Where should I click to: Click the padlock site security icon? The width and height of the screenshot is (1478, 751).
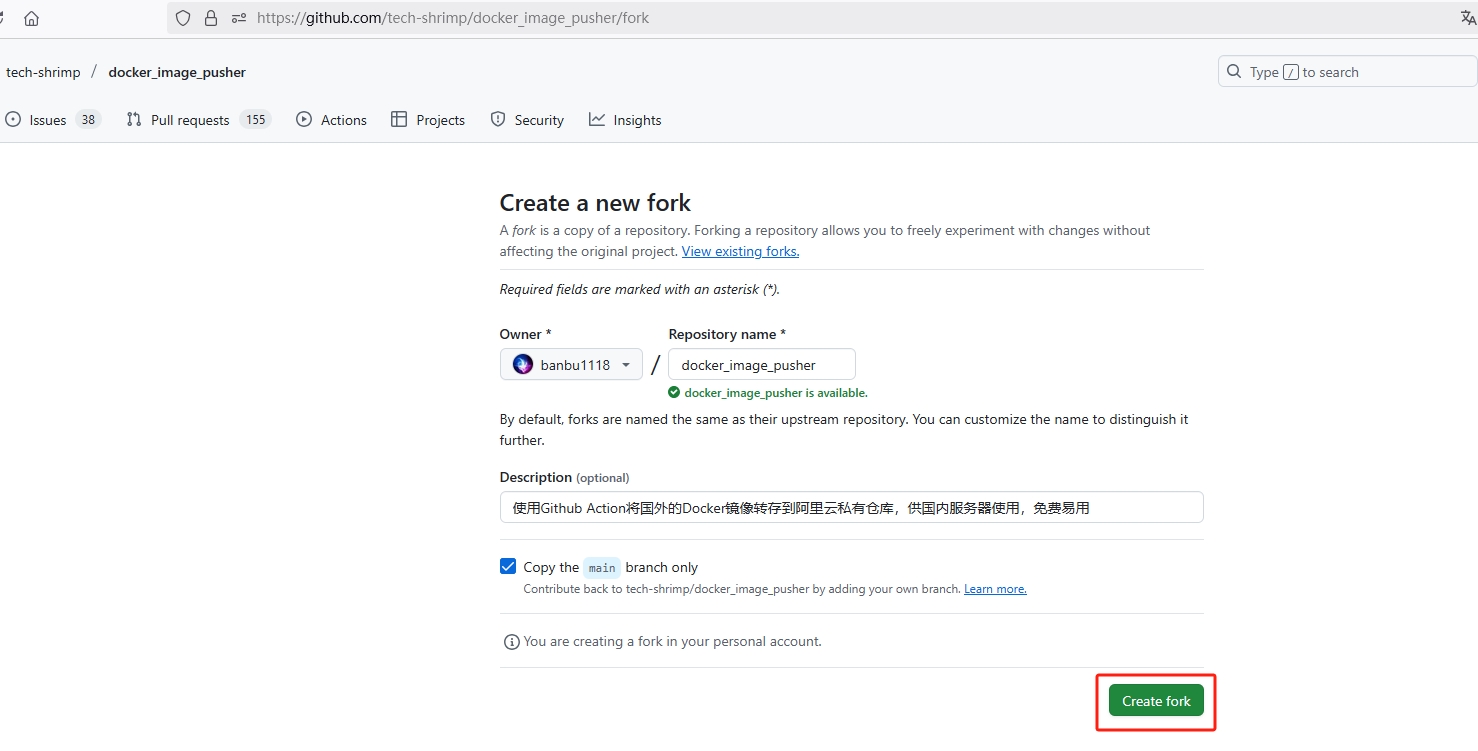(210, 18)
